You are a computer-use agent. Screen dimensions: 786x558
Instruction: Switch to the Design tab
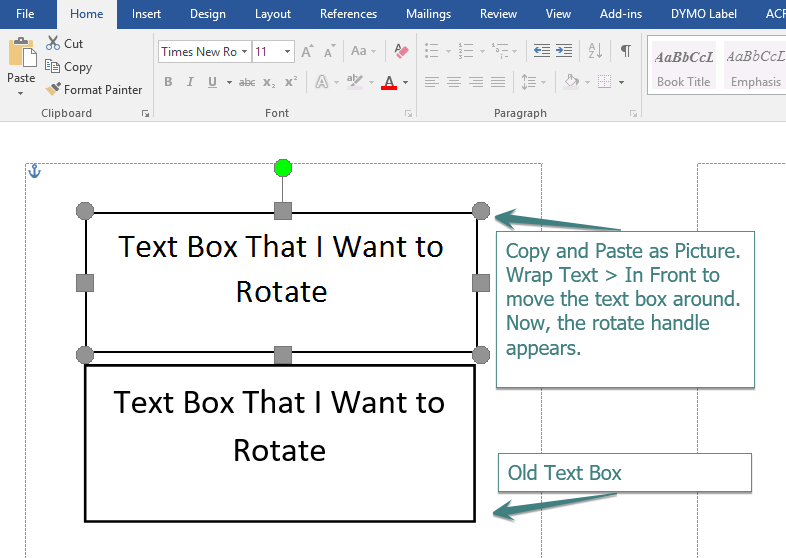208,14
